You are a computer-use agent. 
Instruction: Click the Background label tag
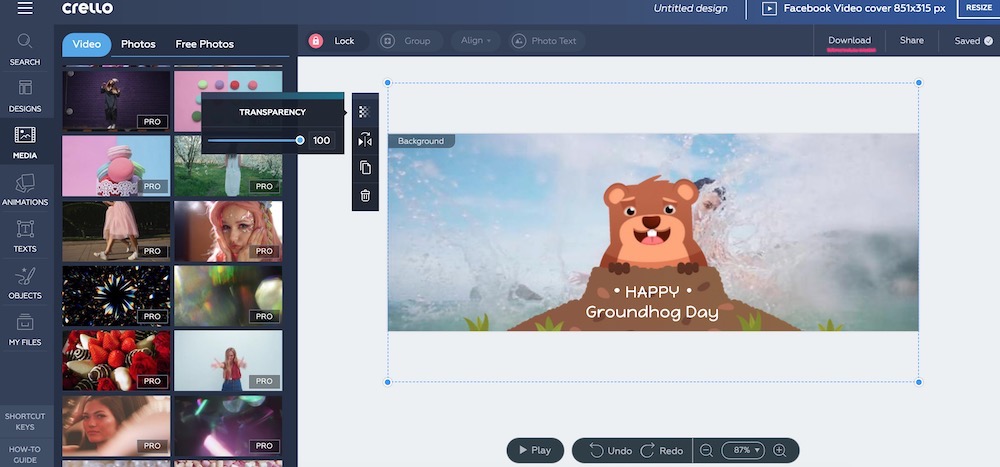[x=421, y=141]
